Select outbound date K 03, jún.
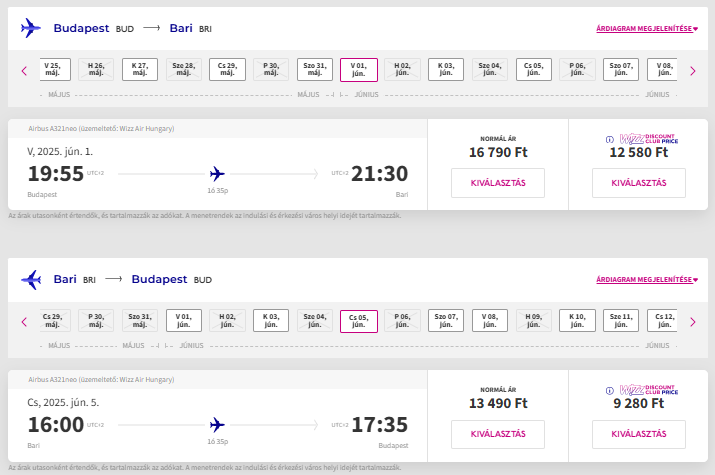This screenshot has width=715, height=475. 446,70
